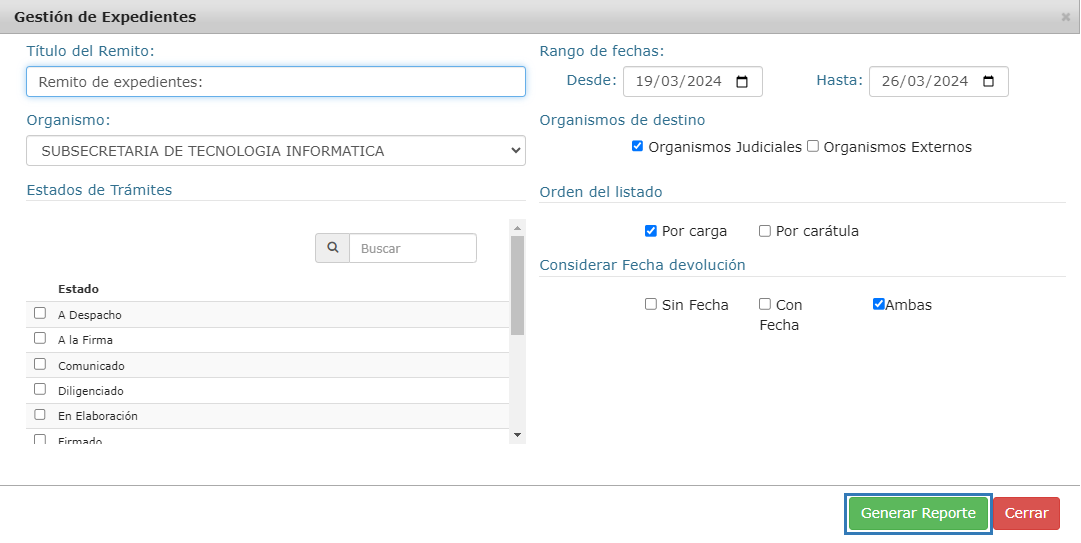
Task: Expand the Organismo dropdown
Action: tap(276, 151)
